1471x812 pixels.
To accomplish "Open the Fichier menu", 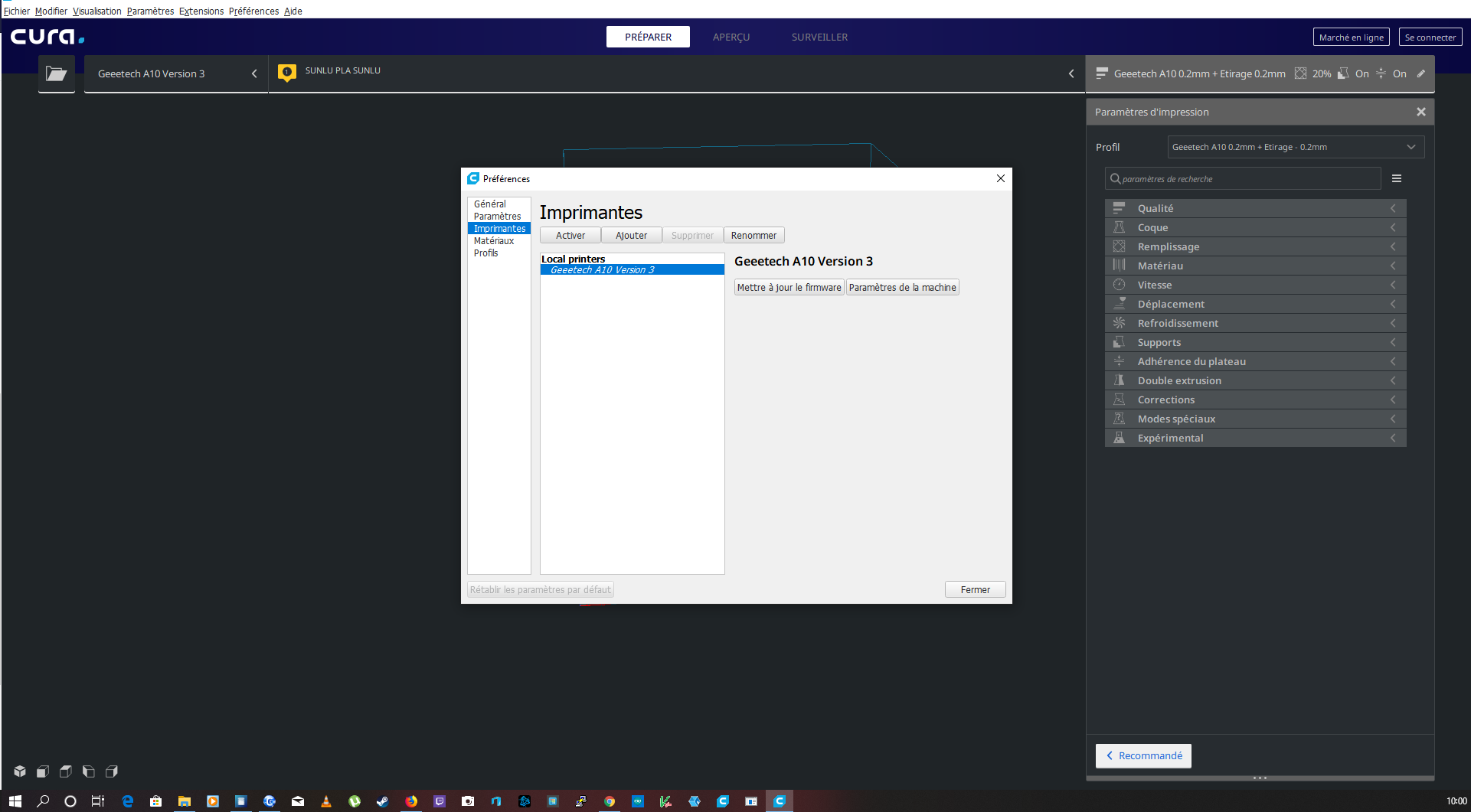I will pos(17,11).
